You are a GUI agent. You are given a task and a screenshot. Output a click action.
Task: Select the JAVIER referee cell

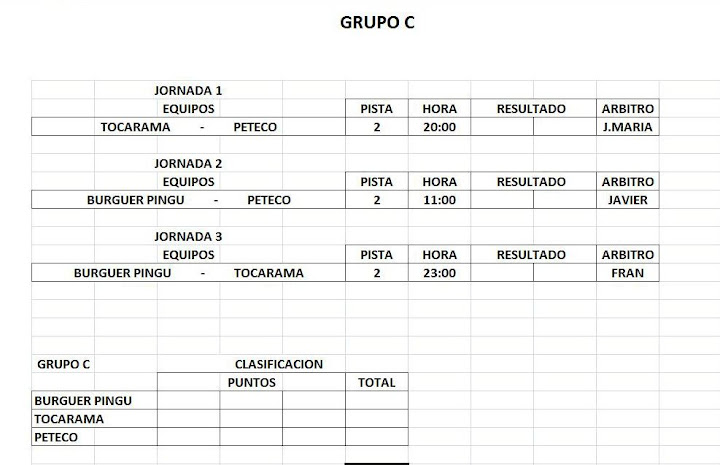point(627,200)
